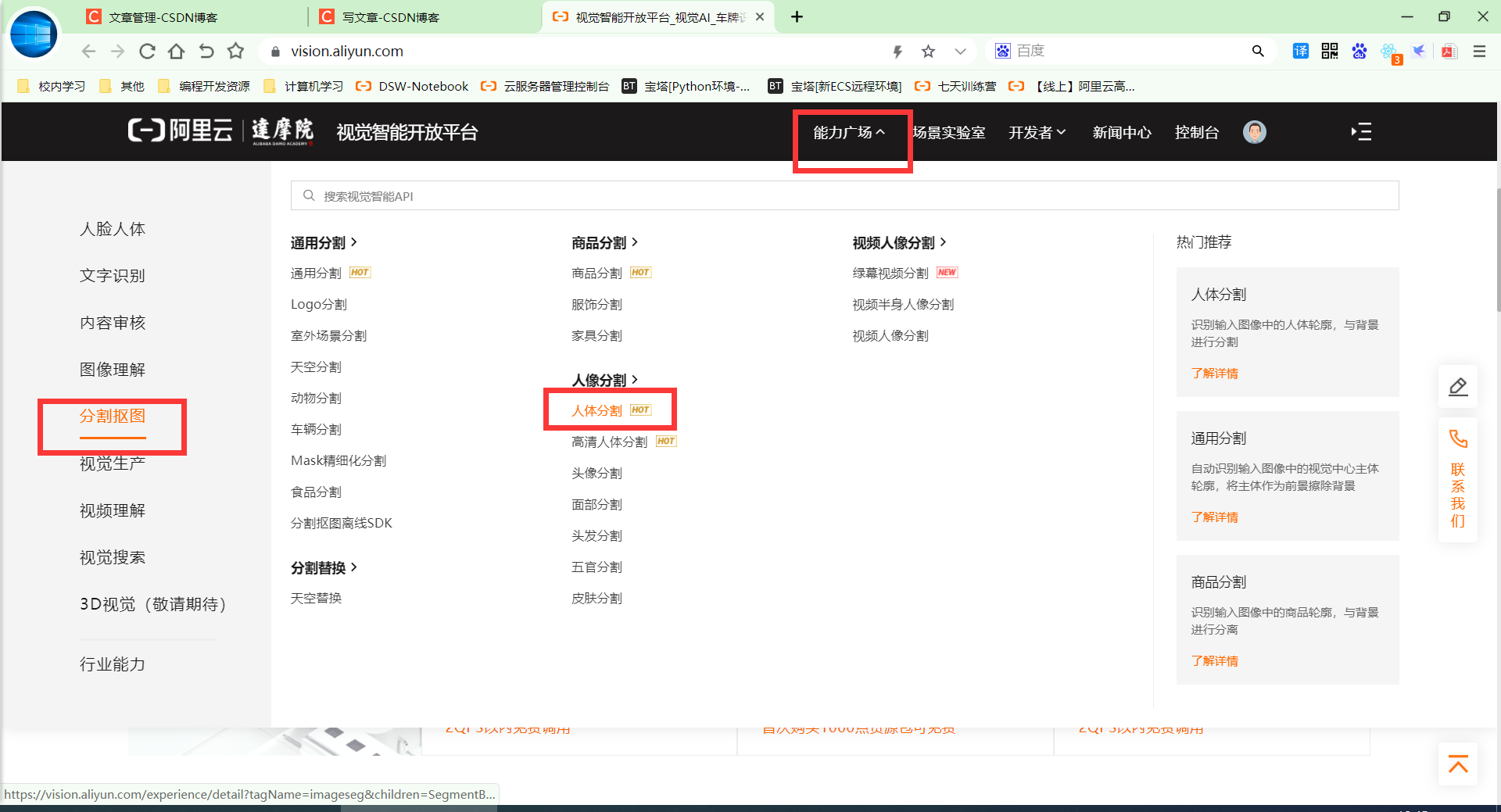Click the Baidu search box

1130,52
